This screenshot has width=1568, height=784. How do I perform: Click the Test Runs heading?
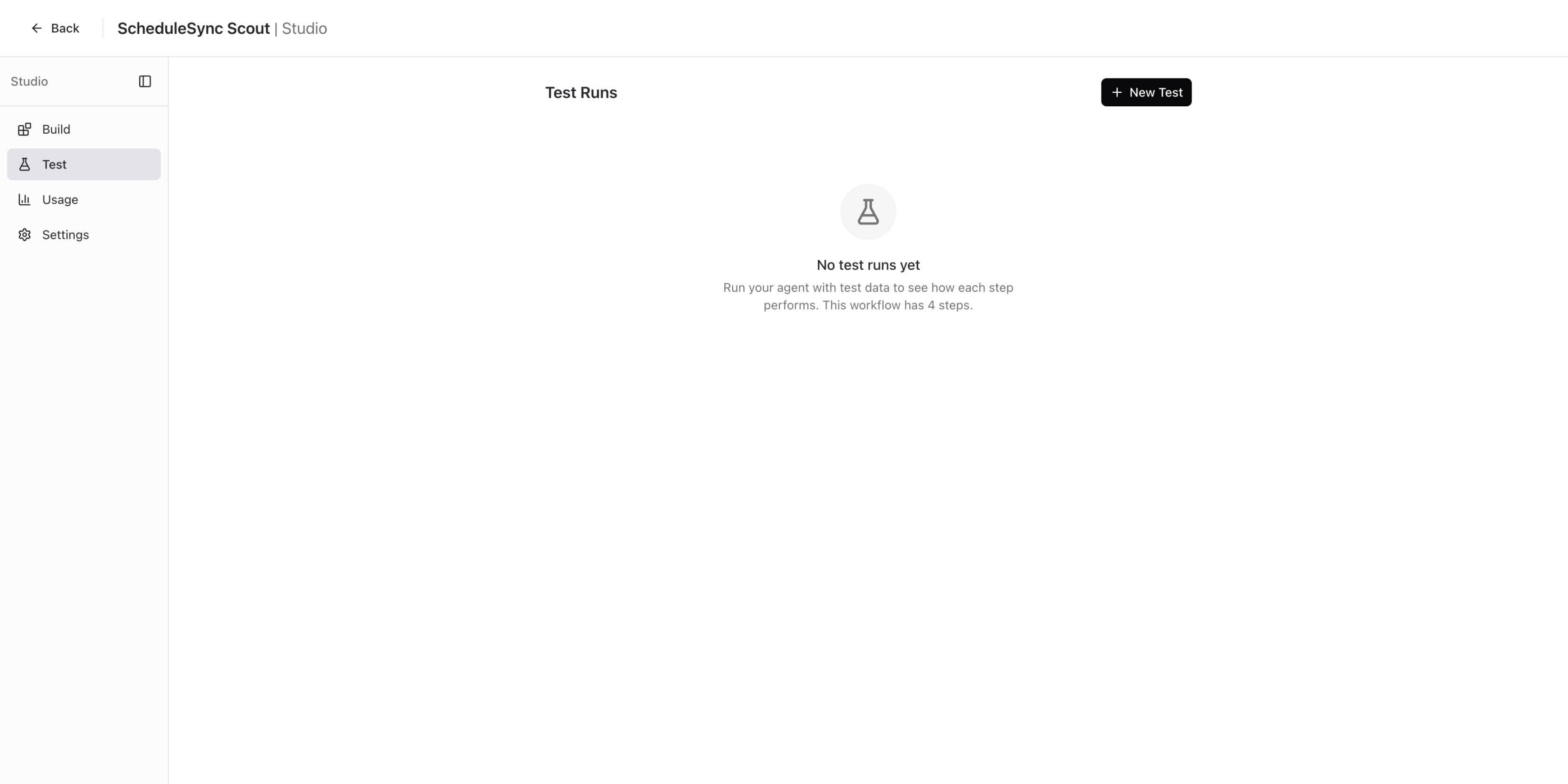[580, 92]
